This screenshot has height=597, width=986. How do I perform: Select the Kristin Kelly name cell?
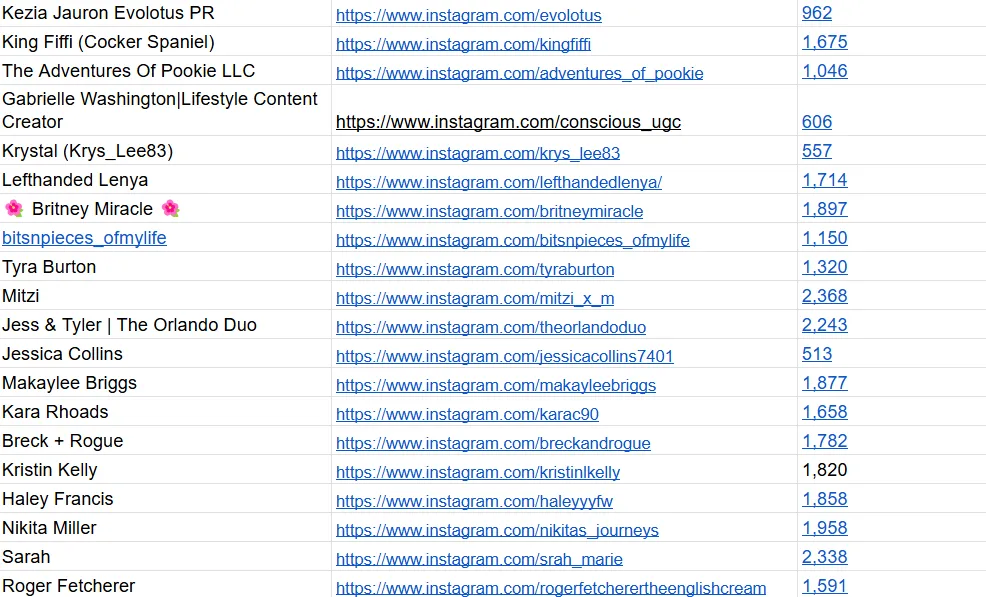(x=50, y=470)
